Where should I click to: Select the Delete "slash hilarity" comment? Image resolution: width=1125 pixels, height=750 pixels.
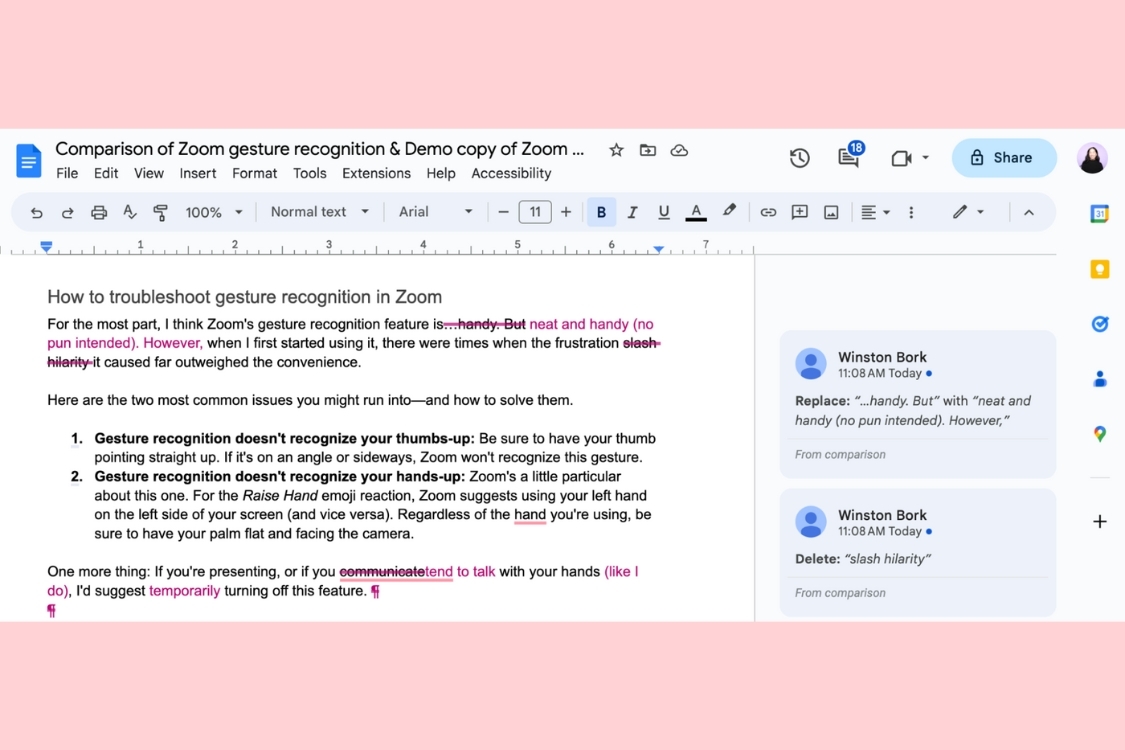pos(918,553)
